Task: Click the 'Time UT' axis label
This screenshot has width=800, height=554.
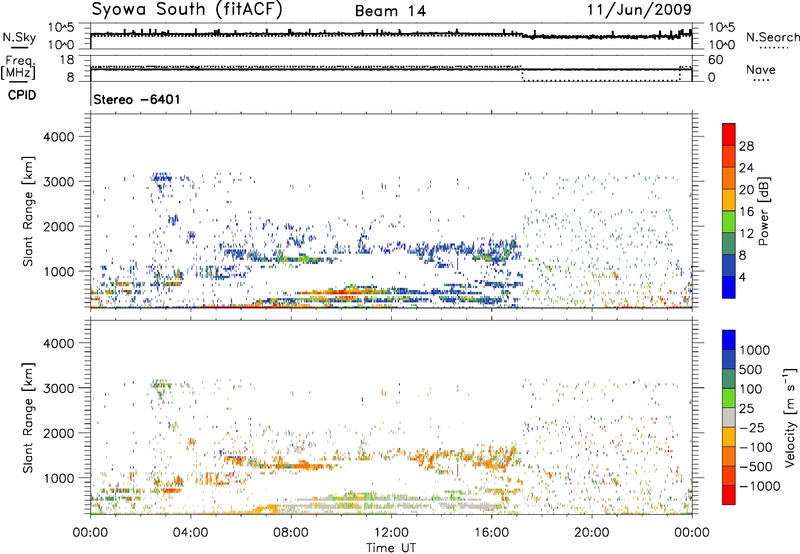Action: 391,548
